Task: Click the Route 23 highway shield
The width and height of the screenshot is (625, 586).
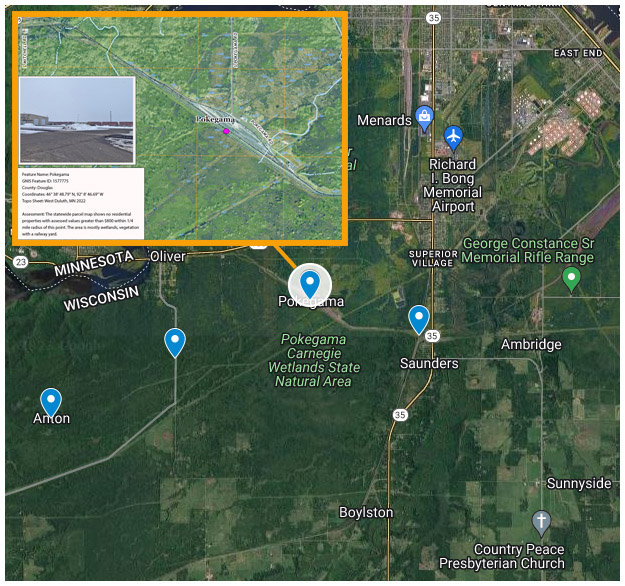Action: click(21, 262)
